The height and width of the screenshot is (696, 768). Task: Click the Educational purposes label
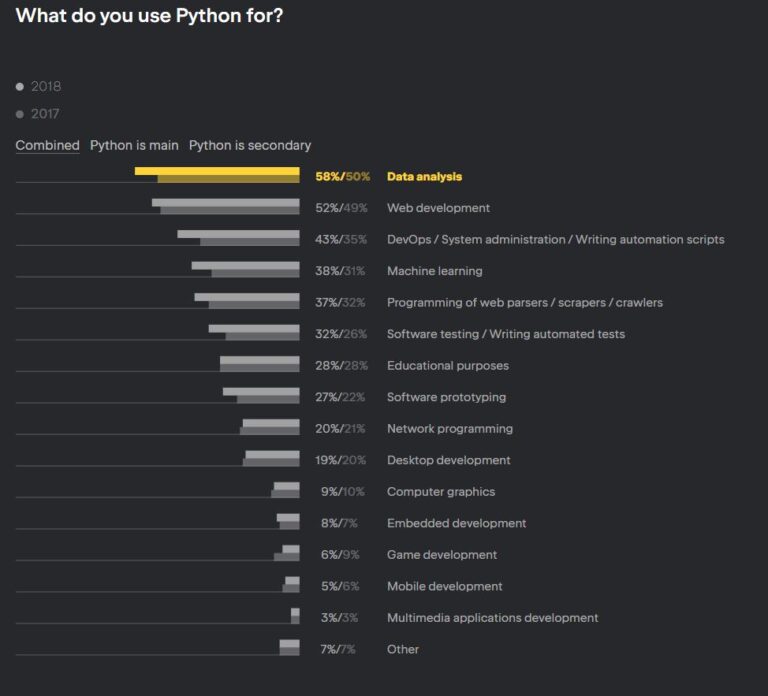click(447, 366)
